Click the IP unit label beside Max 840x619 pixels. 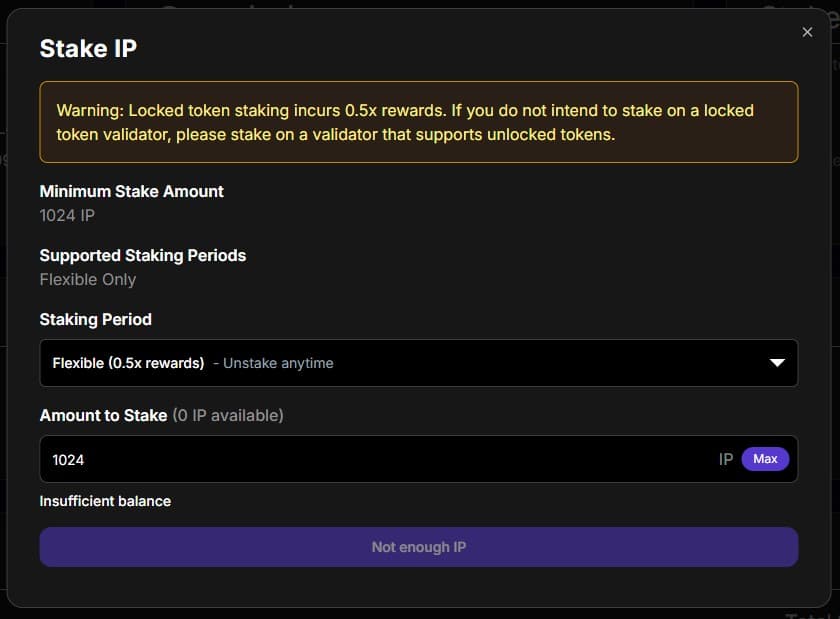[x=726, y=459]
